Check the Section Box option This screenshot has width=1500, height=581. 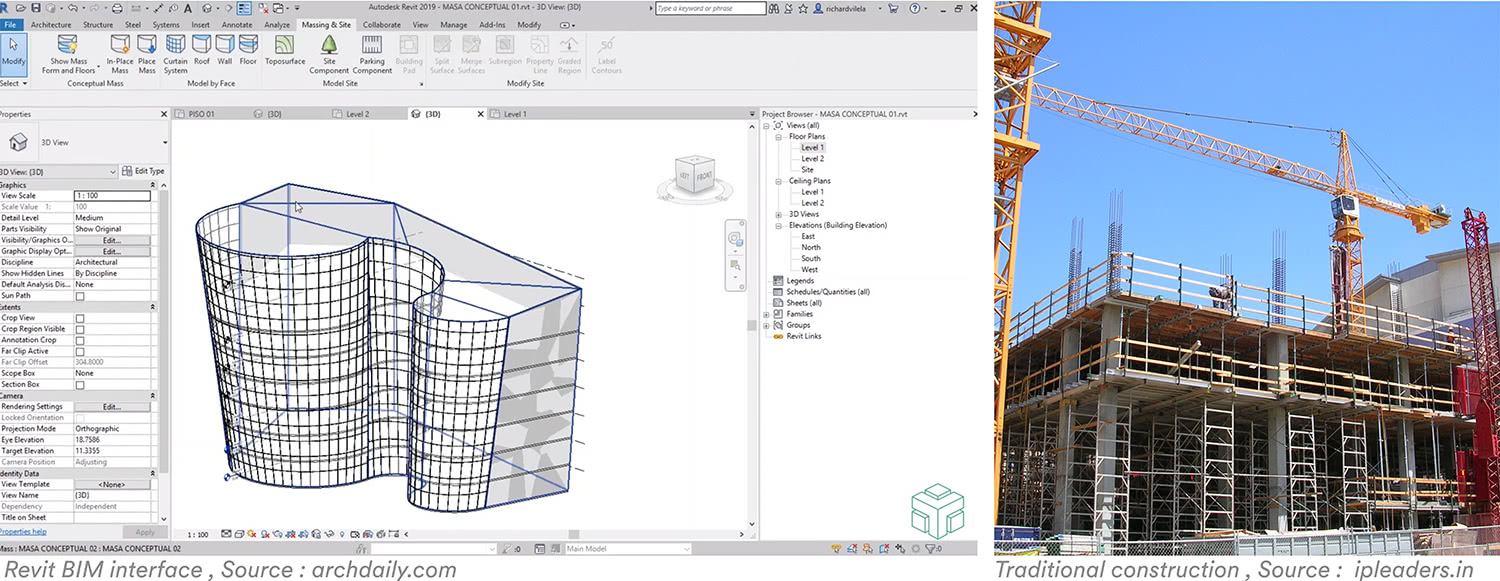pos(80,385)
